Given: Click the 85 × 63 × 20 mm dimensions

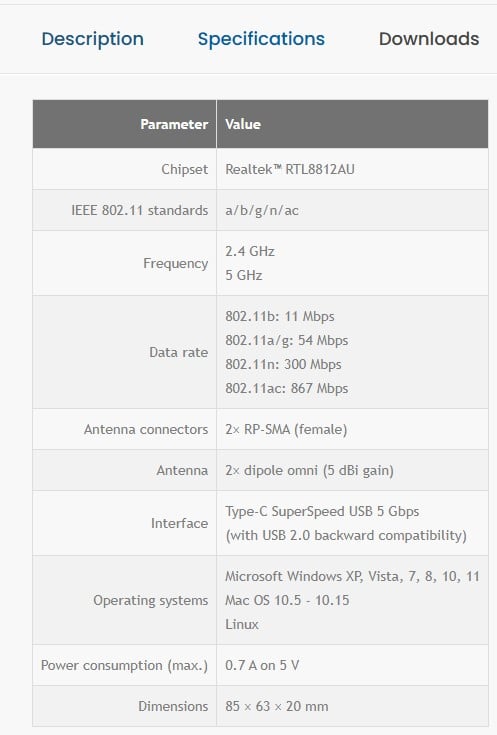Looking at the screenshot, I should (277, 706).
